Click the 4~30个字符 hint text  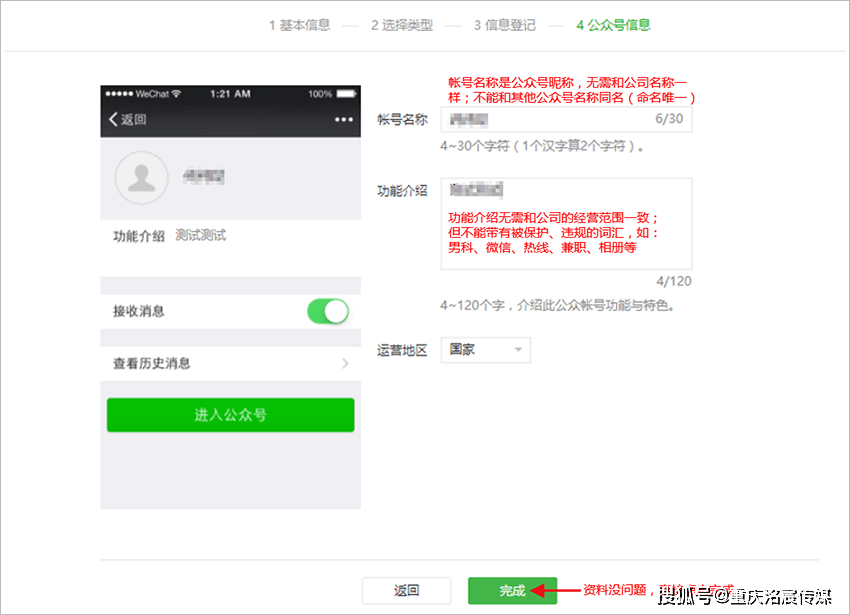tap(542, 146)
